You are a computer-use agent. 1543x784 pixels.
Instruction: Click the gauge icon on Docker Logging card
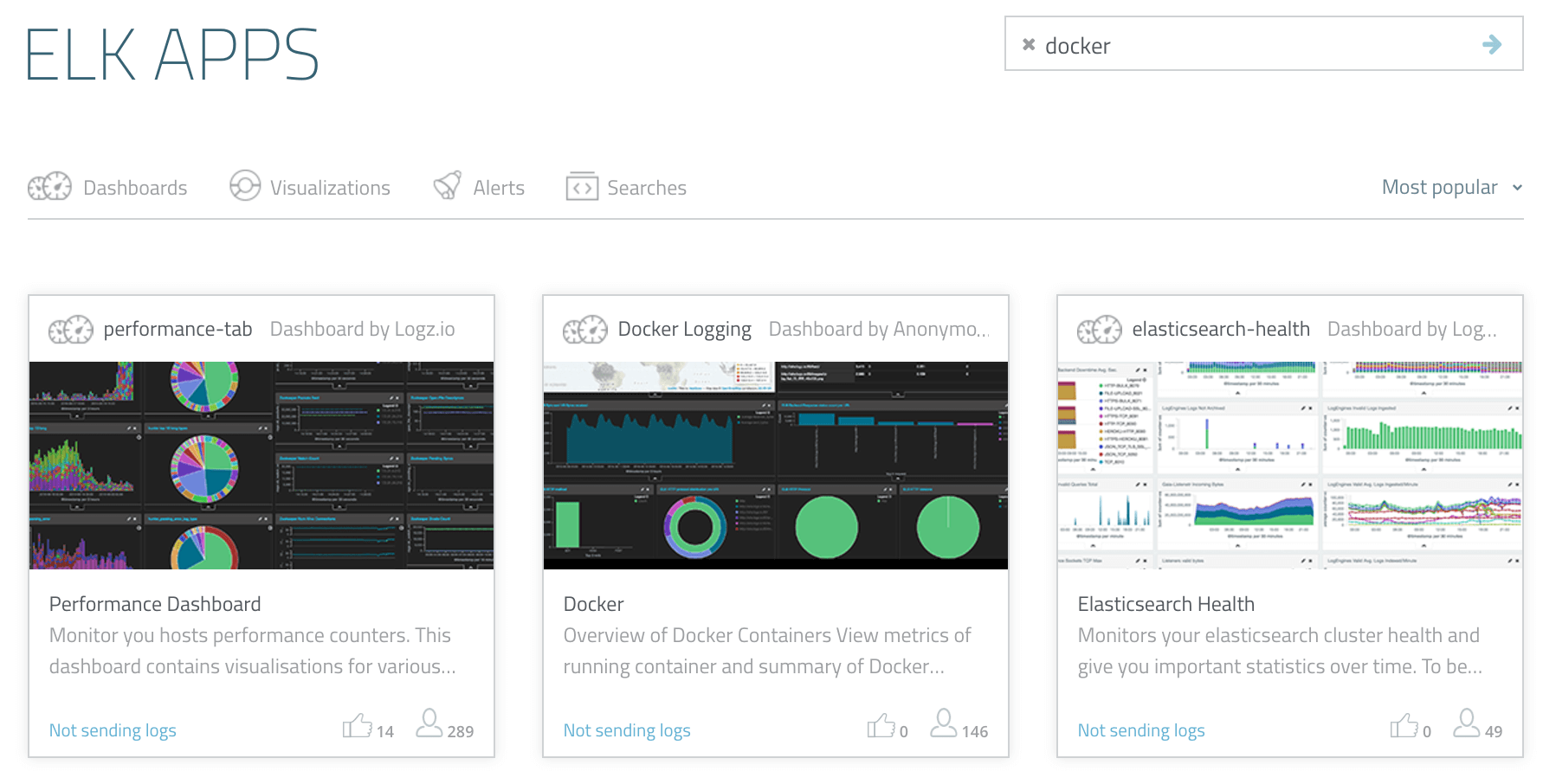coord(584,330)
